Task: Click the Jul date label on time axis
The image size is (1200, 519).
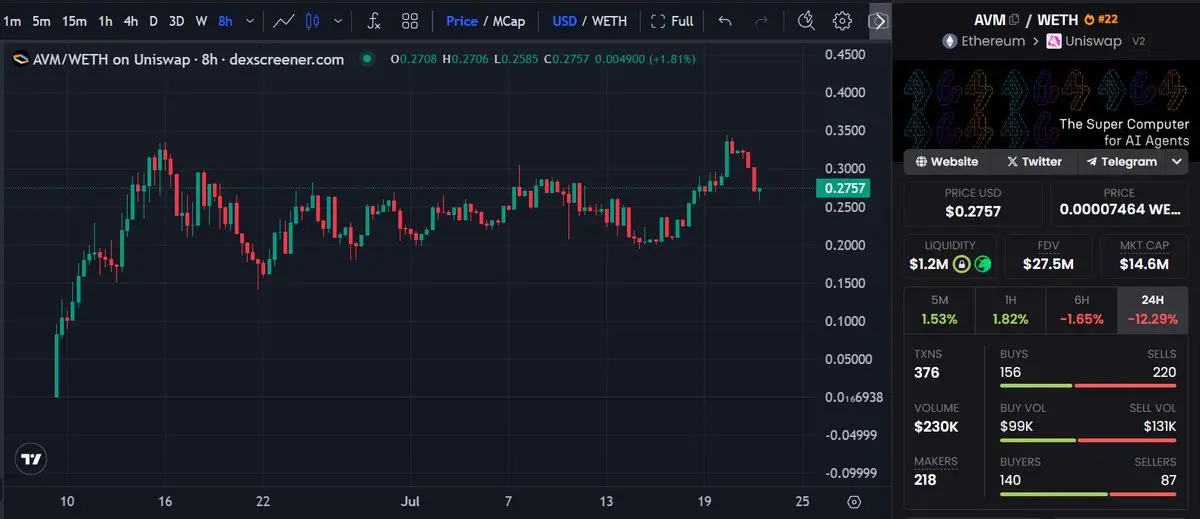Action: 409,500
